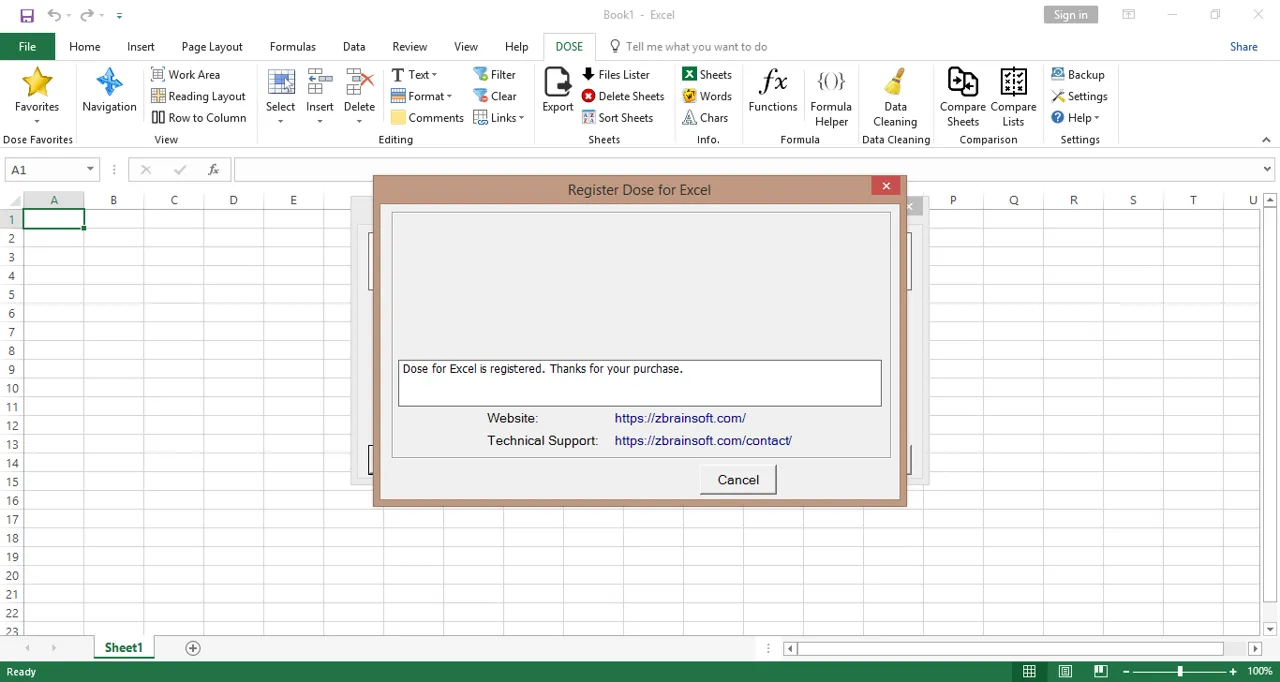Switch to the View tab
1280x682 pixels.
[x=466, y=47]
